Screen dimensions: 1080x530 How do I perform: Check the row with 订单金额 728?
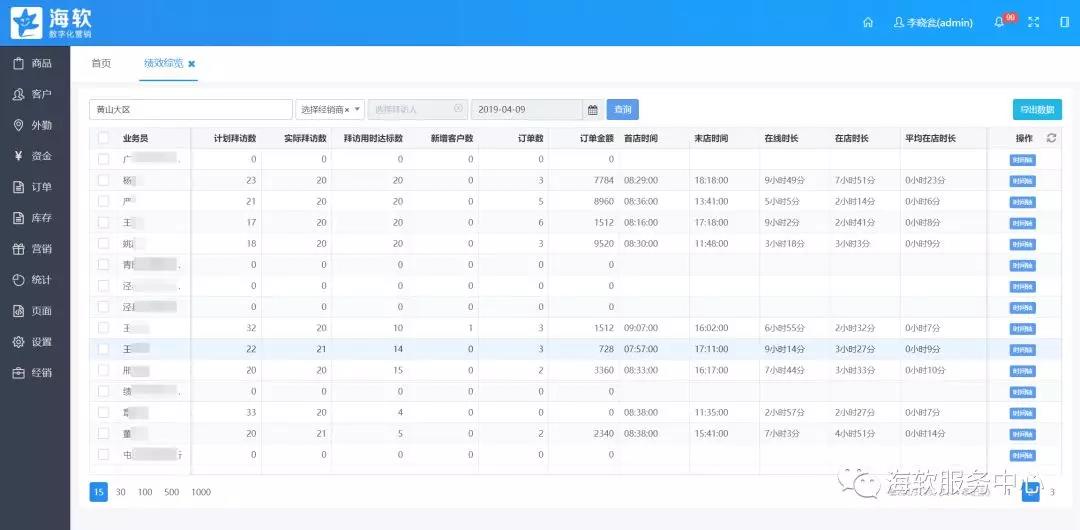103,349
